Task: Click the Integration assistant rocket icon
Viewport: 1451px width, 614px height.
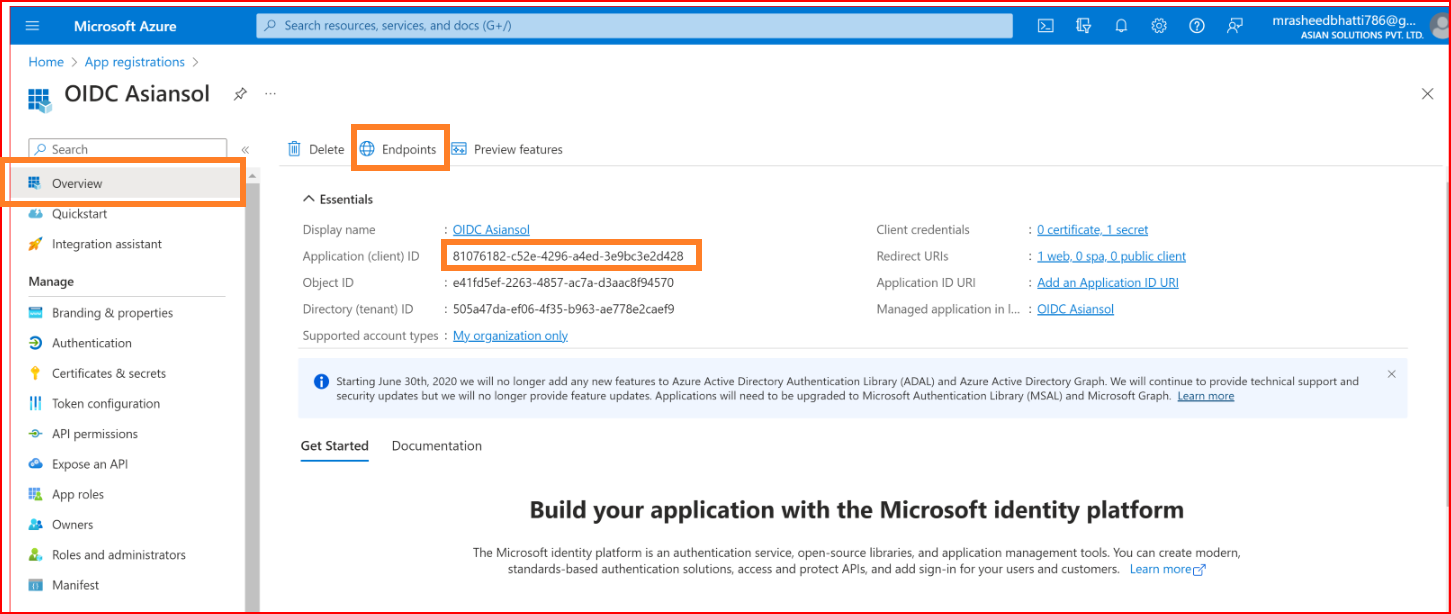Action: pyautogui.click(x=36, y=244)
